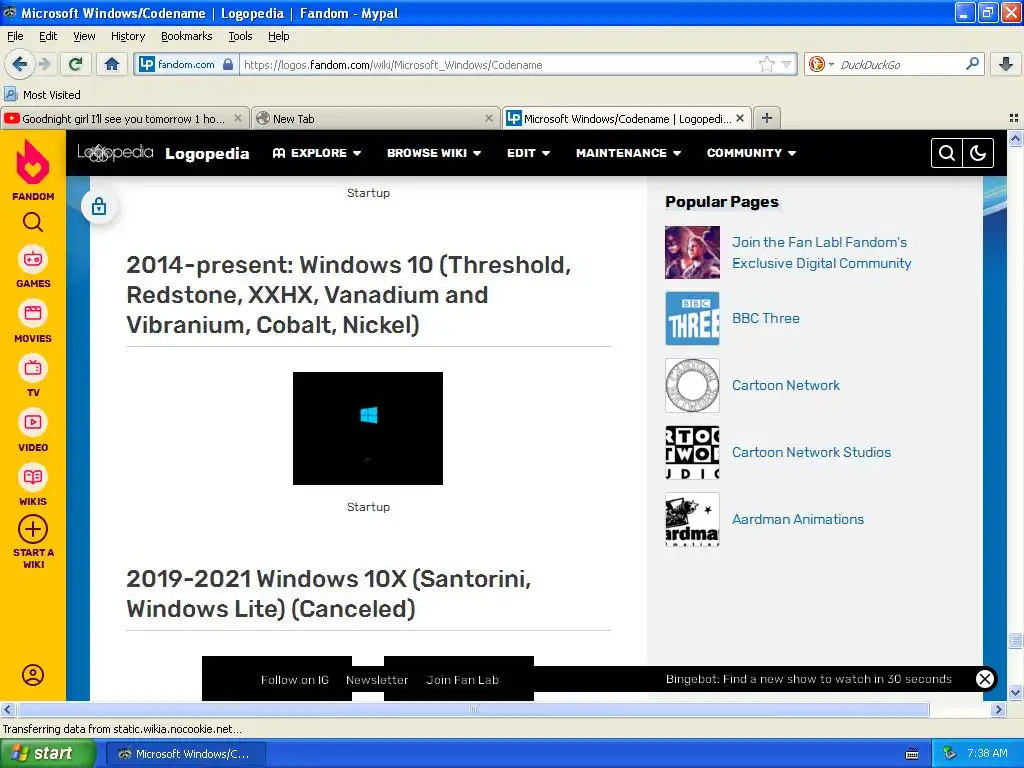Click the 7:38 AM system clock
Image resolution: width=1024 pixels, height=768 pixels.
click(x=987, y=754)
